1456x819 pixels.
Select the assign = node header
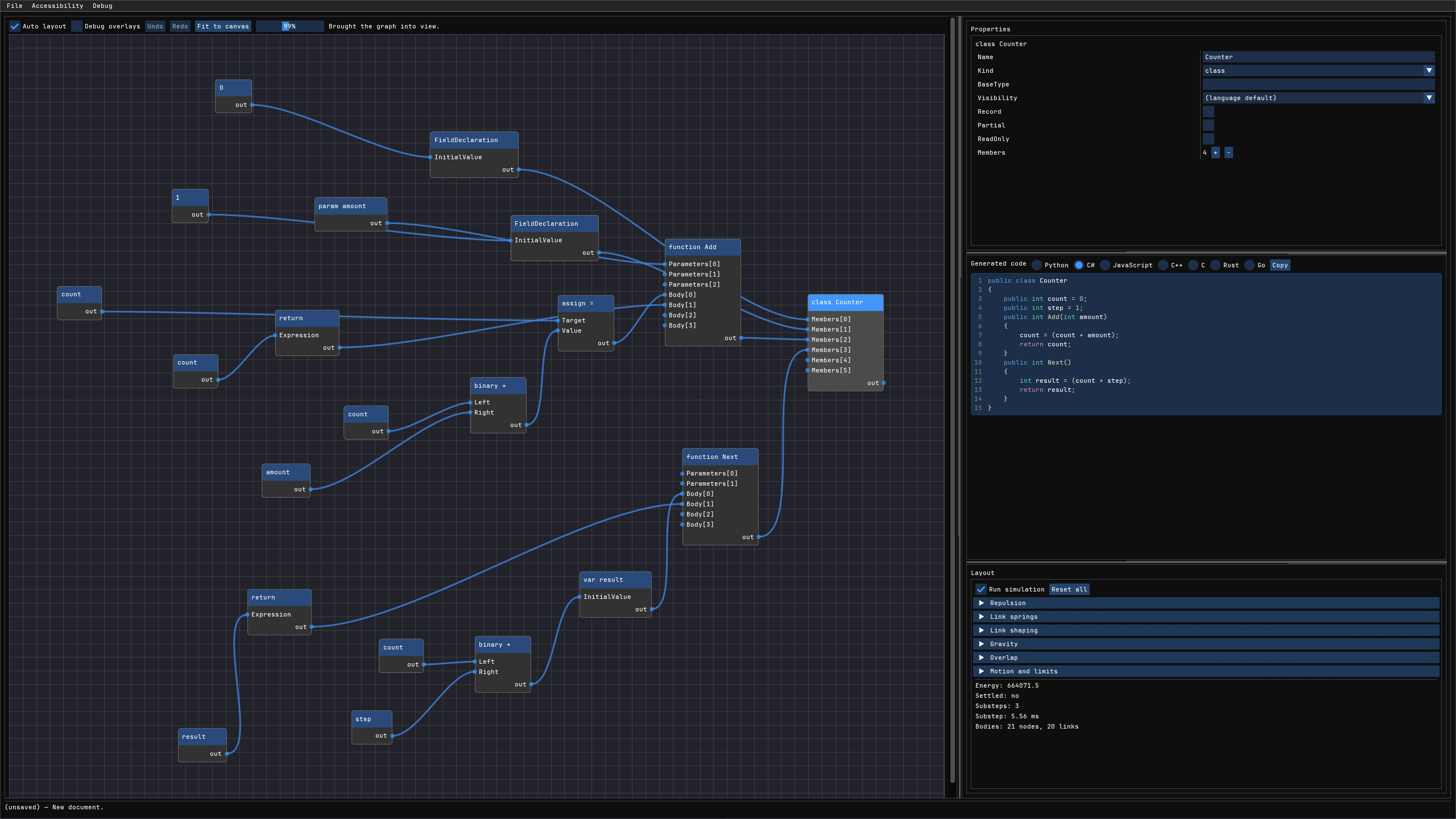point(586,304)
